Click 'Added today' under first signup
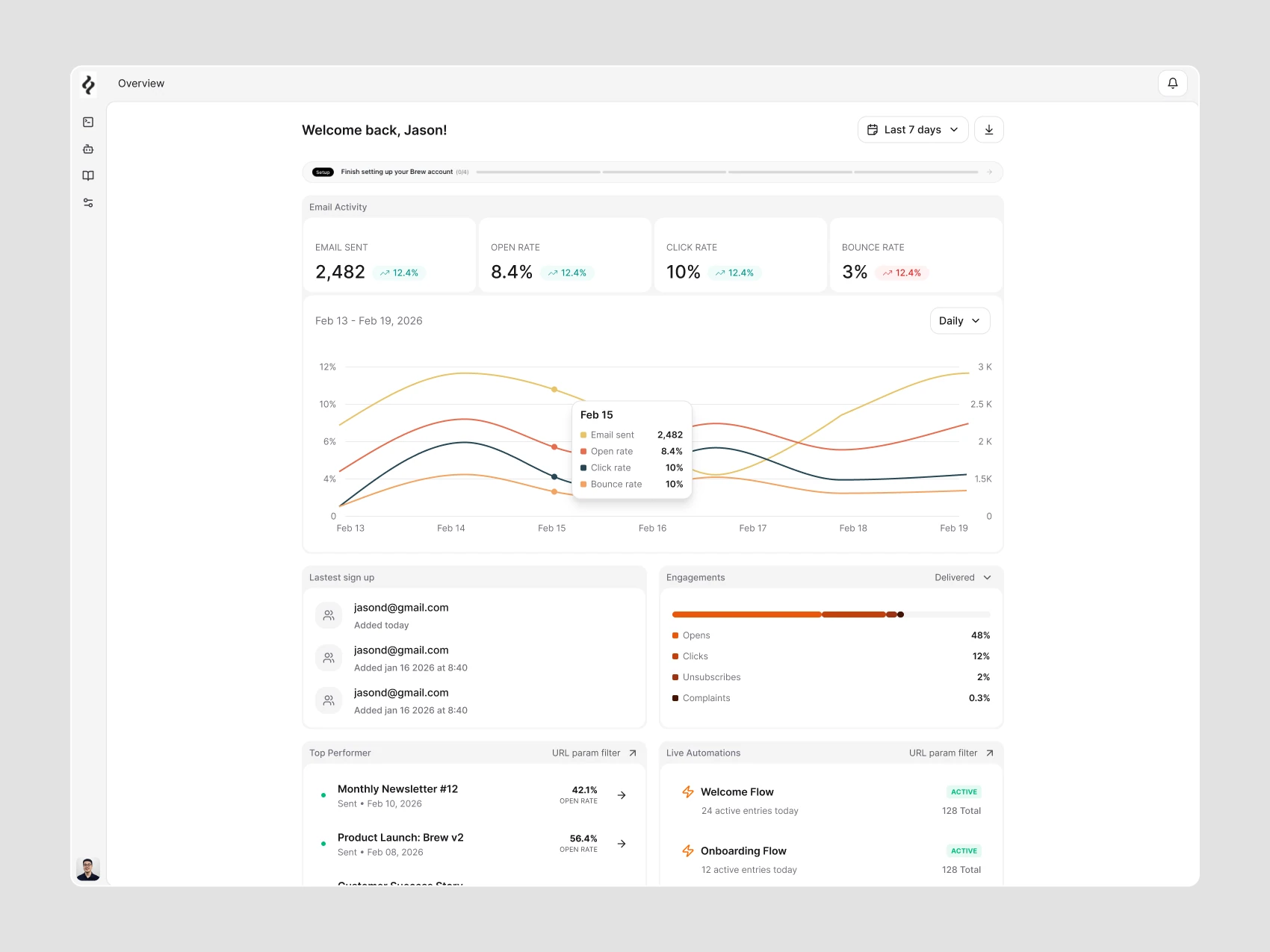 pos(382,626)
